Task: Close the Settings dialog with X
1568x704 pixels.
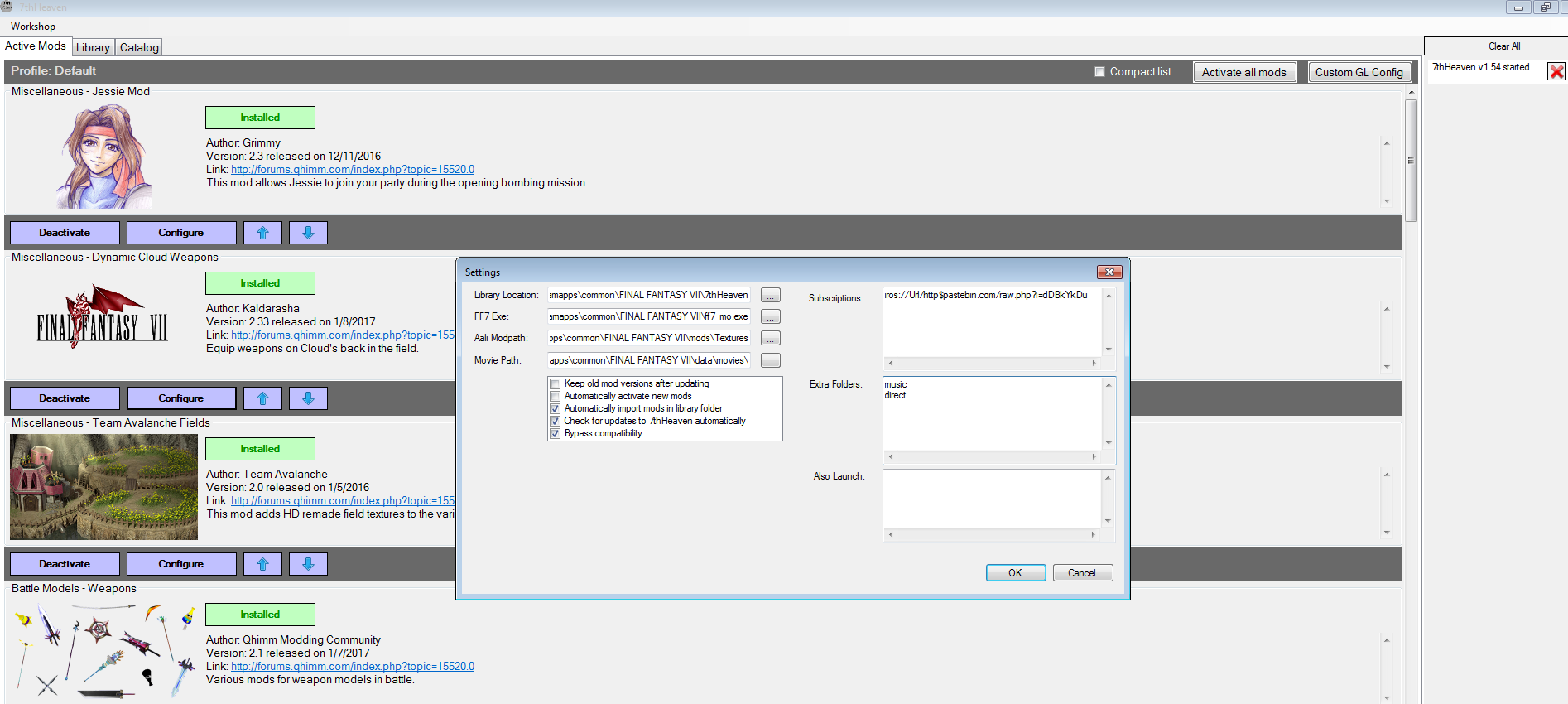Action: point(1109,272)
